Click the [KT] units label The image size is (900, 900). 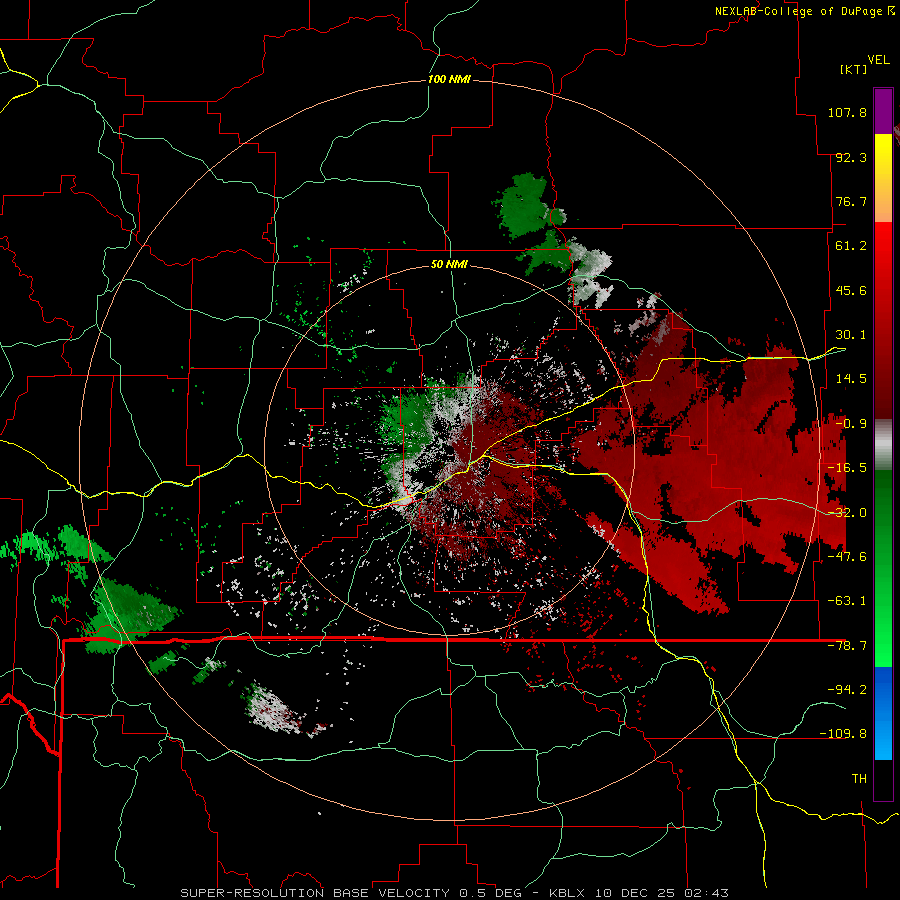[x=854, y=69]
